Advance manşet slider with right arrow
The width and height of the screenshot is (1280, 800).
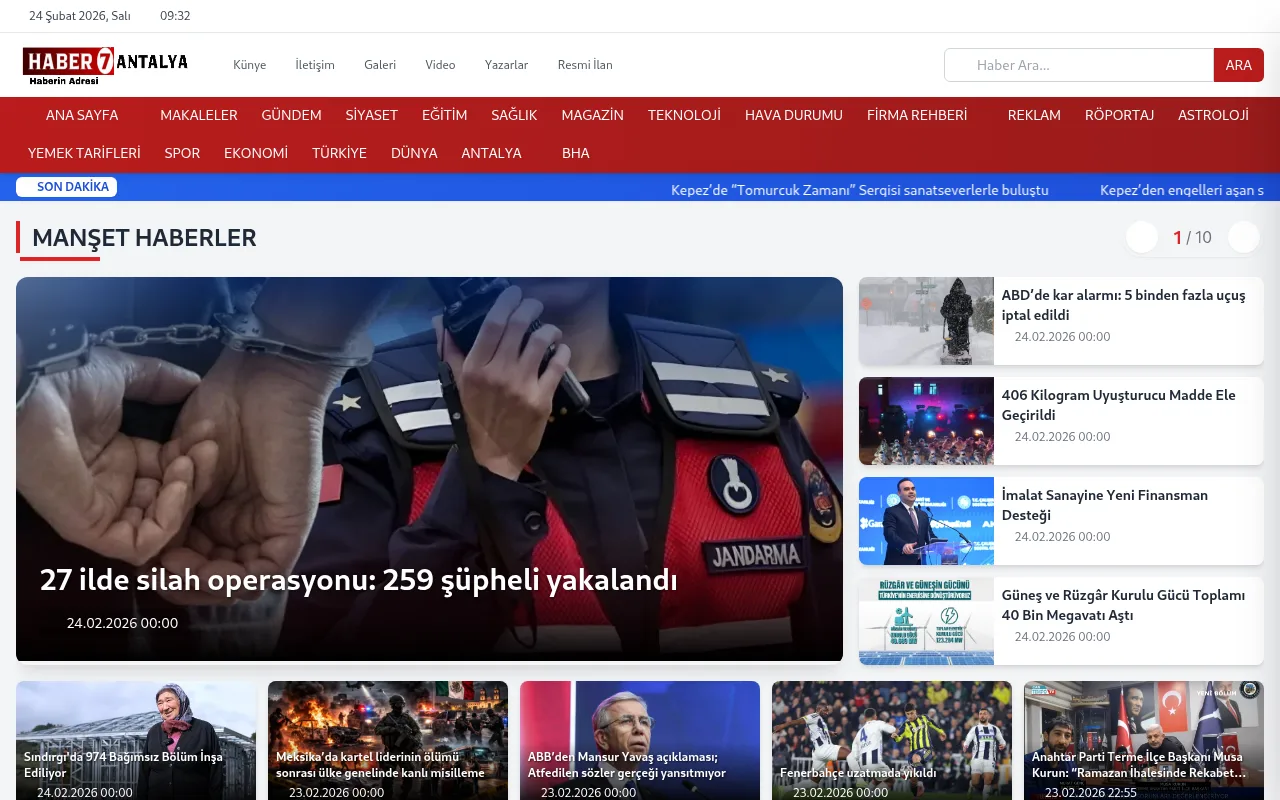(x=1243, y=237)
